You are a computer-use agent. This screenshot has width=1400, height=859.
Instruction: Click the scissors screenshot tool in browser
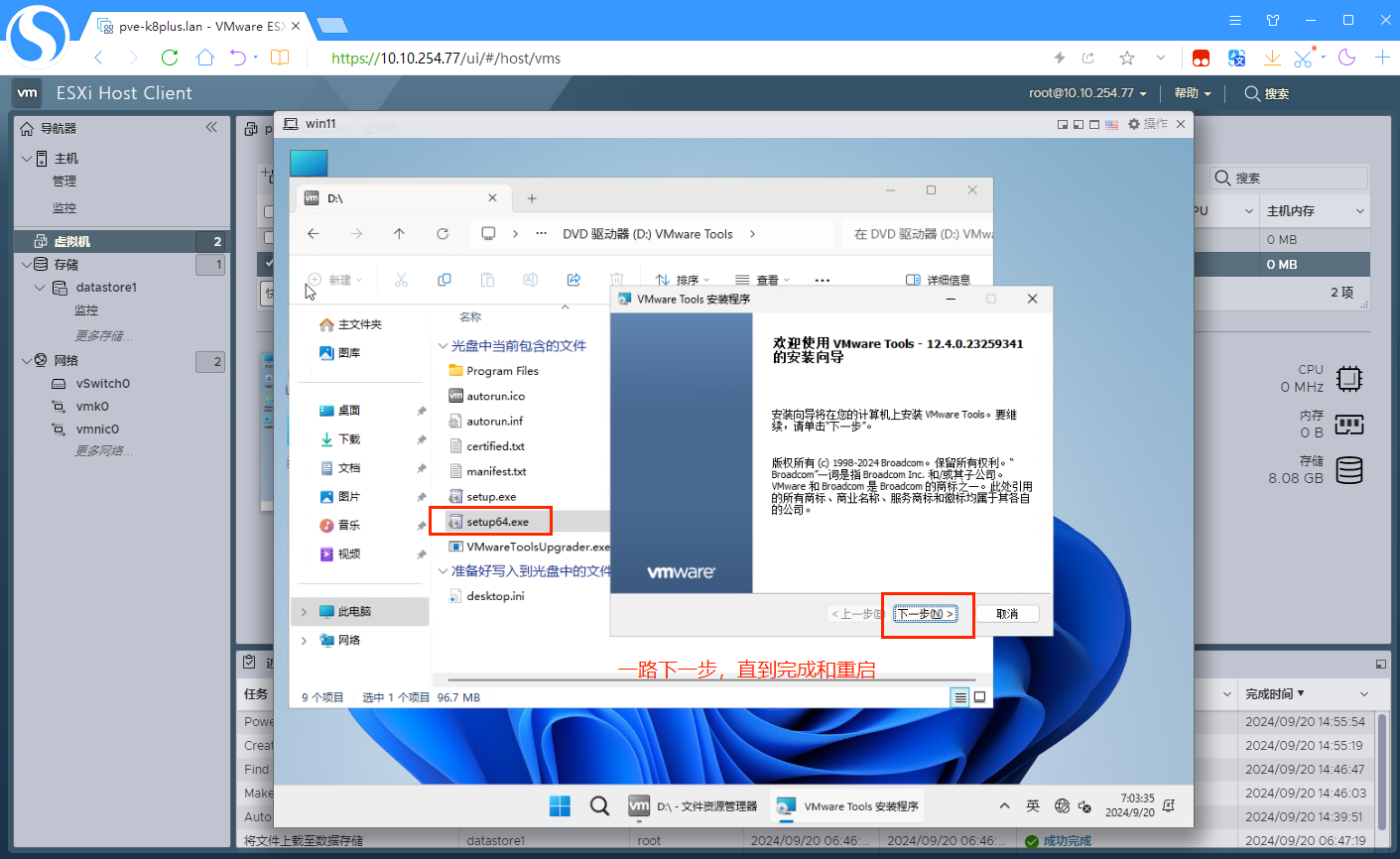click(1303, 58)
